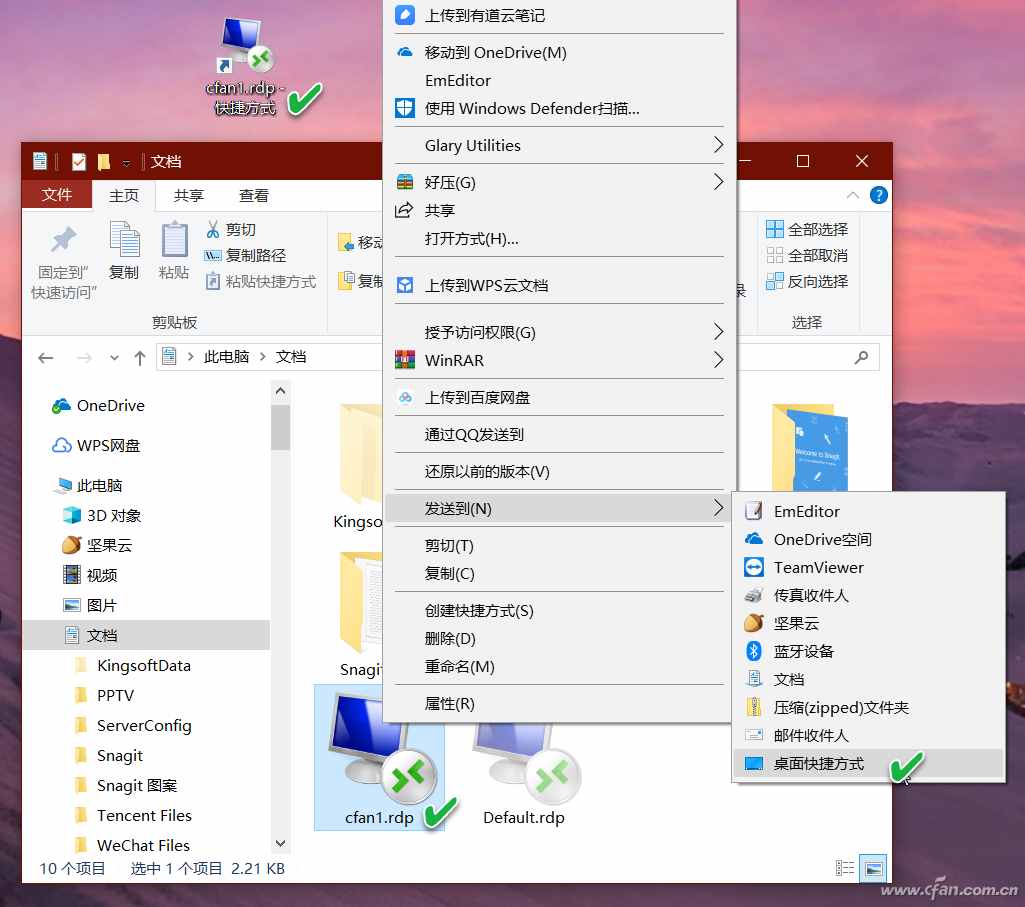1025x907 pixels.
Task: Expand the Glary Utilities submenu
Action: click(560, 145)
